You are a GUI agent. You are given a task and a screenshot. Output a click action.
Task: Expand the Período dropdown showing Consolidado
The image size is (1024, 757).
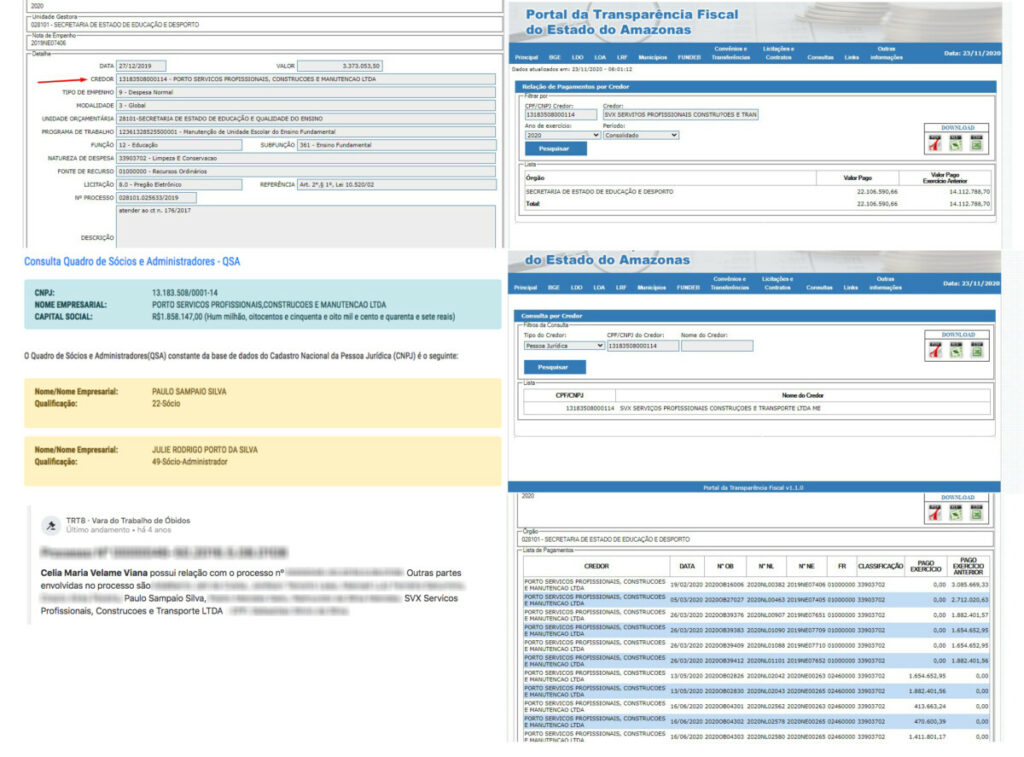[x=640, y=135]
